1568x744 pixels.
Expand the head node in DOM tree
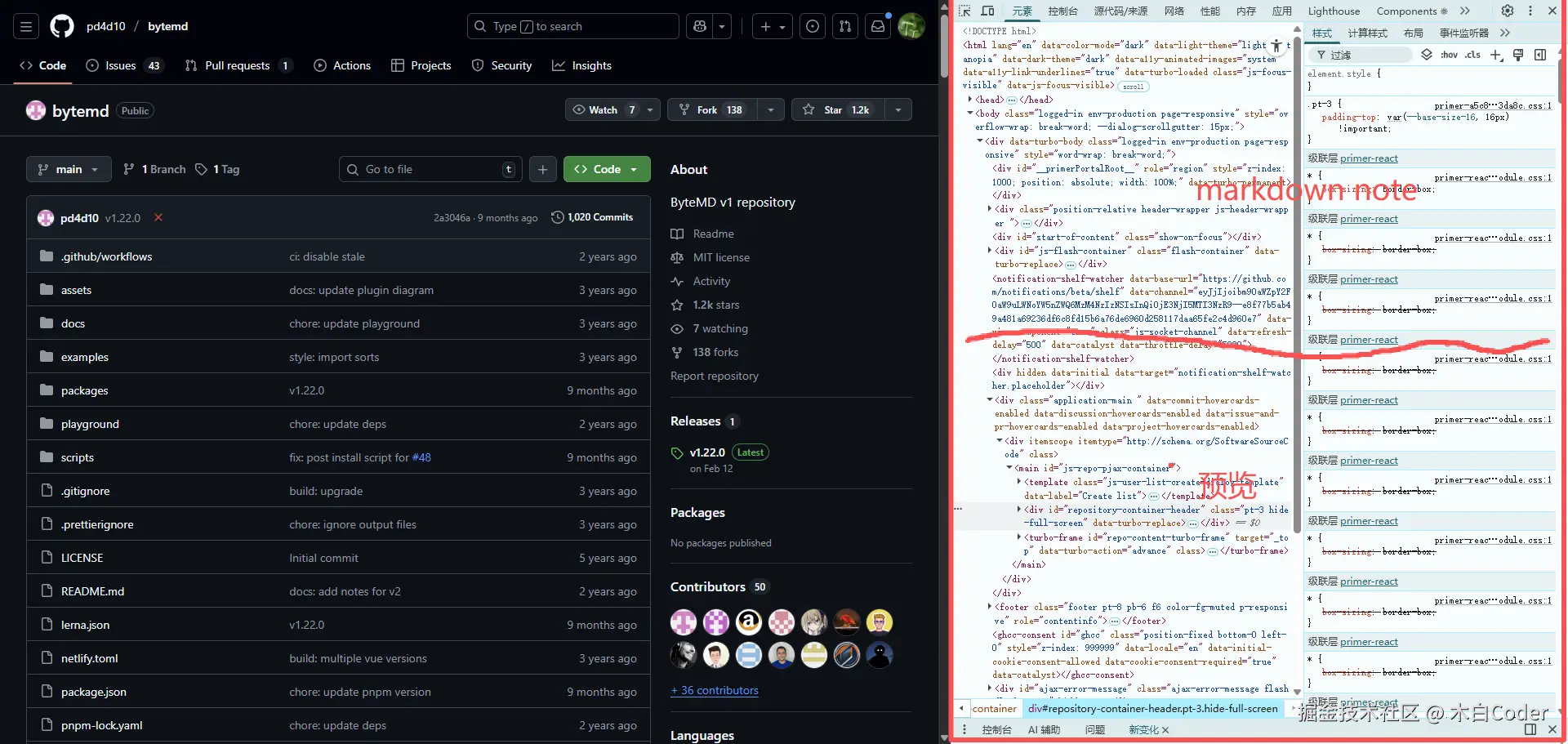click(x=969, y=100)
